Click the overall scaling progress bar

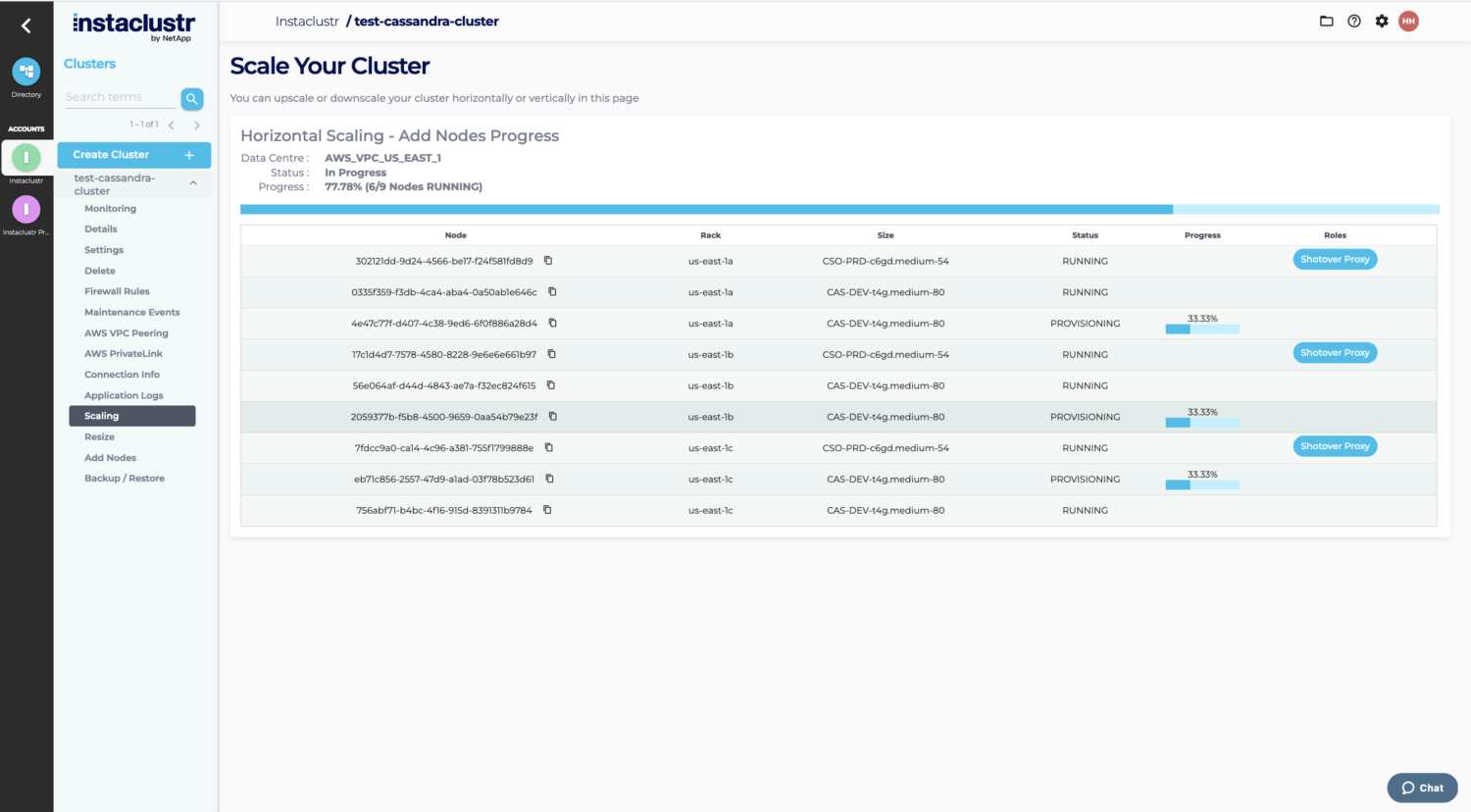click(x=839, y=209)
